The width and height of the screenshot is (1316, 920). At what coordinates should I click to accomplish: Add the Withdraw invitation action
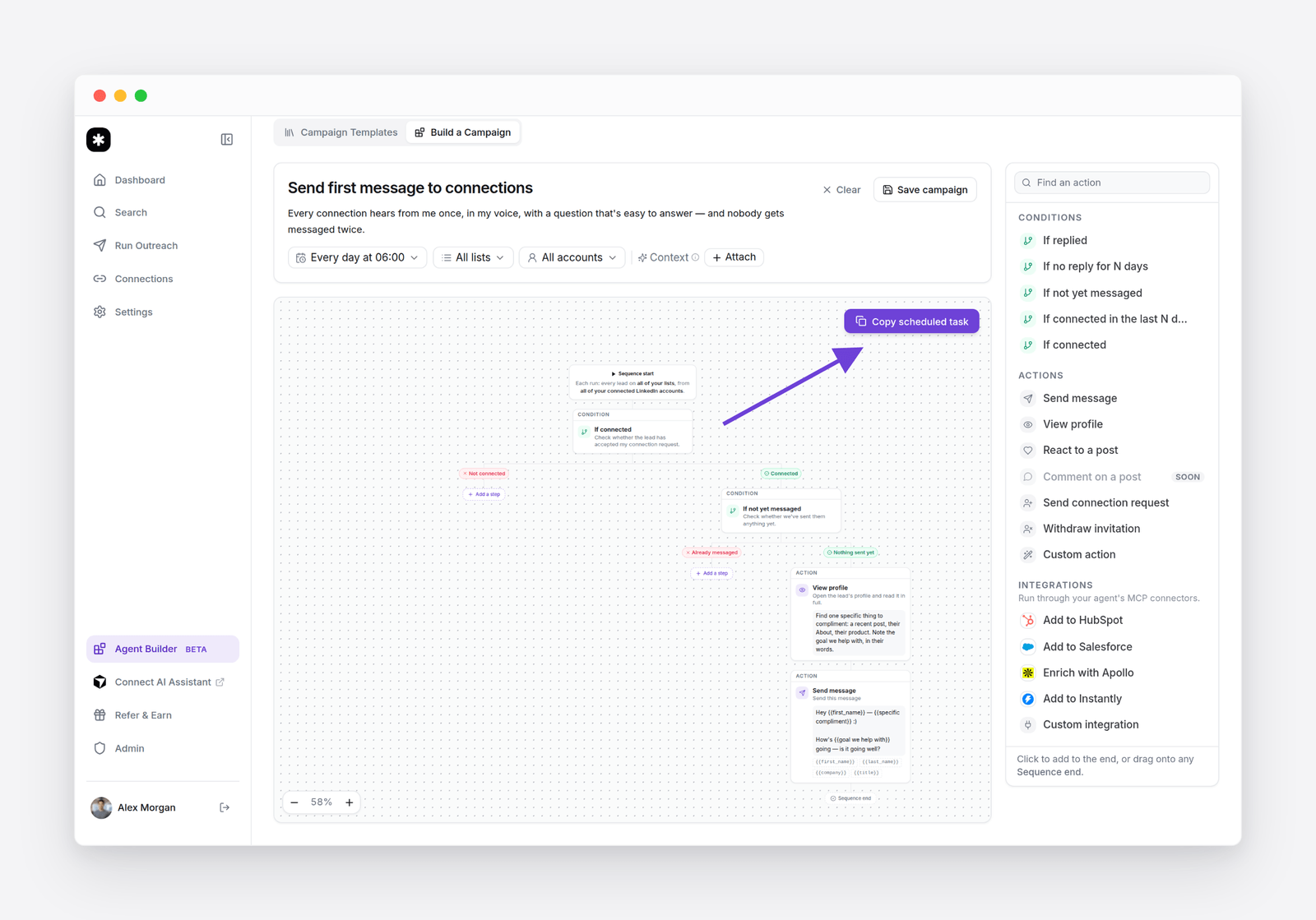[1112, 529]
